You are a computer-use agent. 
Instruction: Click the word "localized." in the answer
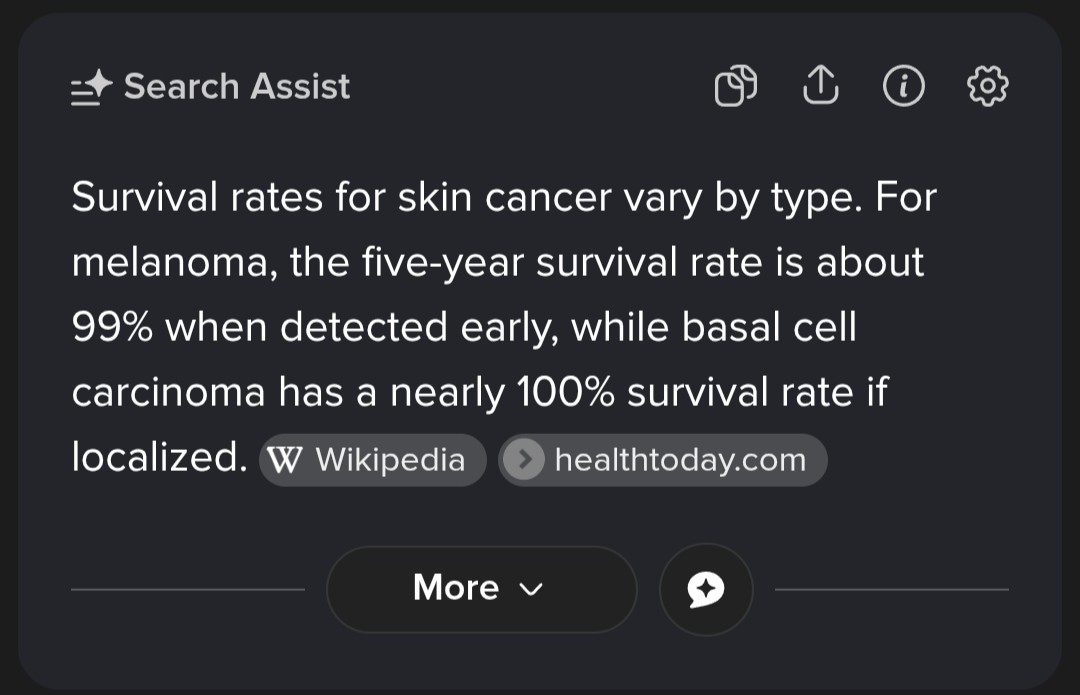coord(159,457)
